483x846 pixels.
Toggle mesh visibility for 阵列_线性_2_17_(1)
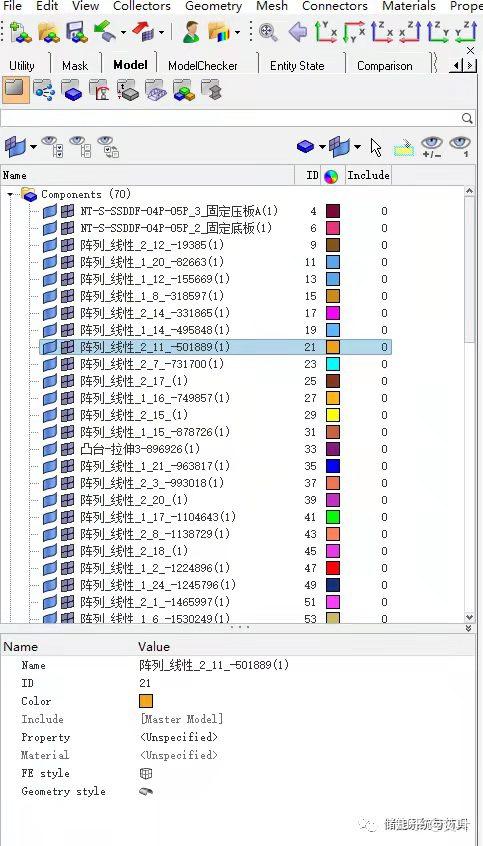click(67, 381)
